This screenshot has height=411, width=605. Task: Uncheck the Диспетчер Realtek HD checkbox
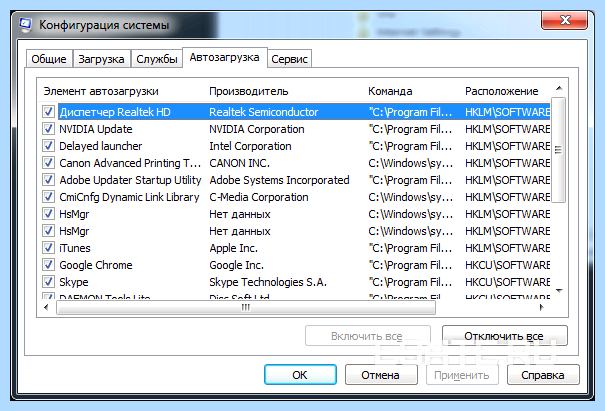48,112
